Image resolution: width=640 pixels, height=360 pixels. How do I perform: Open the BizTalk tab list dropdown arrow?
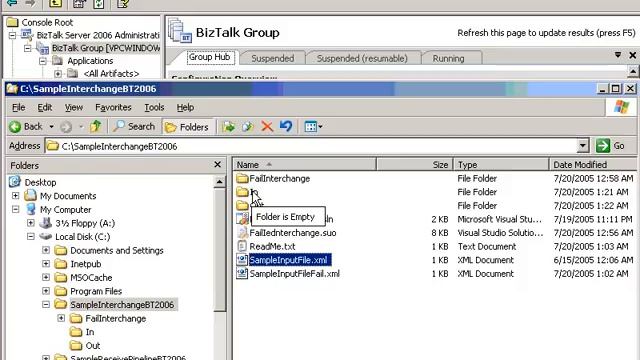click(618, 55)
